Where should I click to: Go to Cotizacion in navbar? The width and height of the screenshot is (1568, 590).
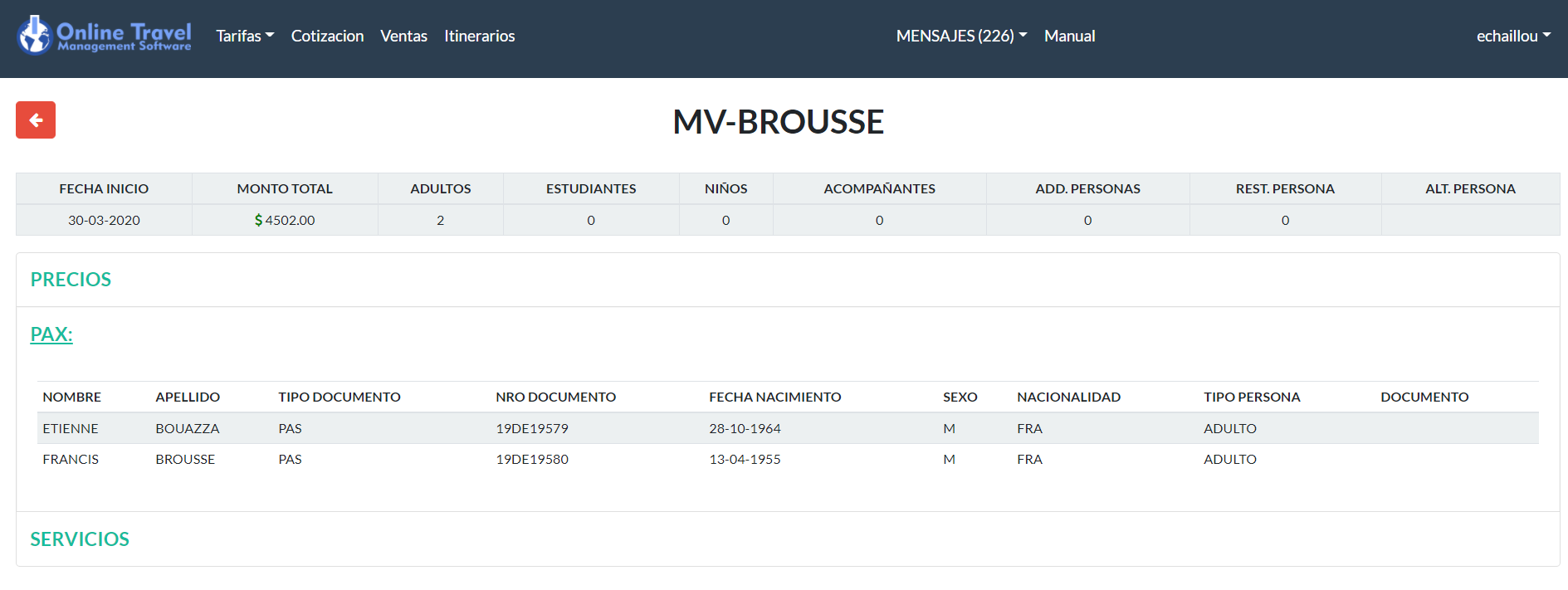tap(327, 36)
